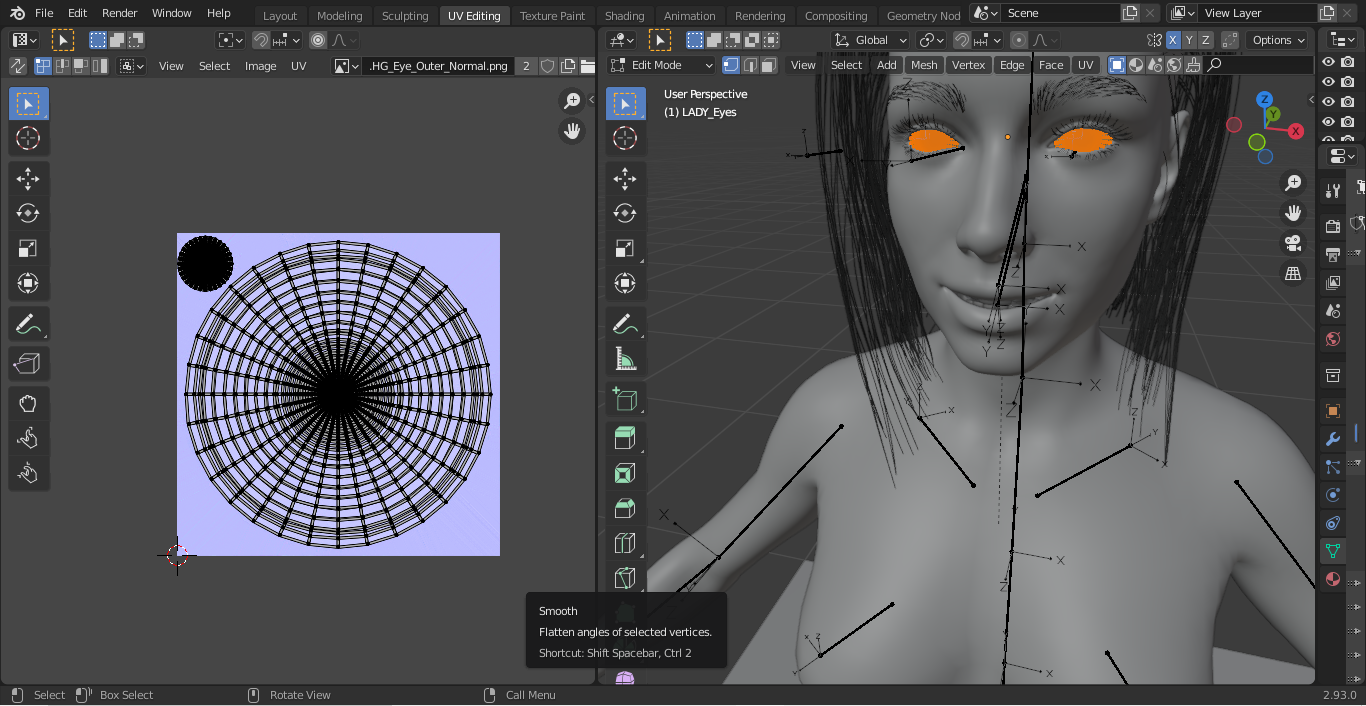
Task: Click the red X axis gizmo handle
Action: [1296, 131]
